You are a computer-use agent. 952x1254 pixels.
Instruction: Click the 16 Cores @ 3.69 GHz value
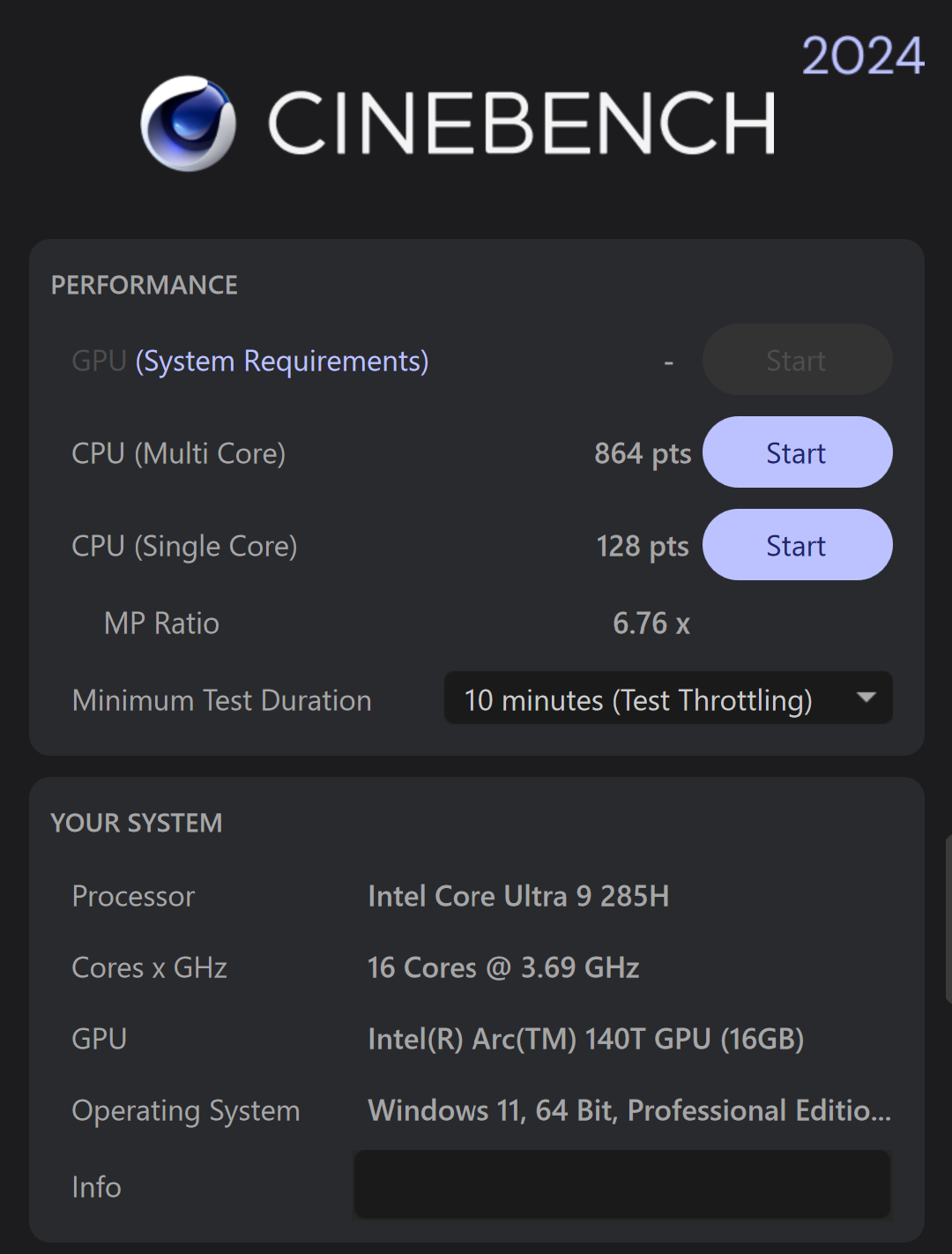point(503,967)
